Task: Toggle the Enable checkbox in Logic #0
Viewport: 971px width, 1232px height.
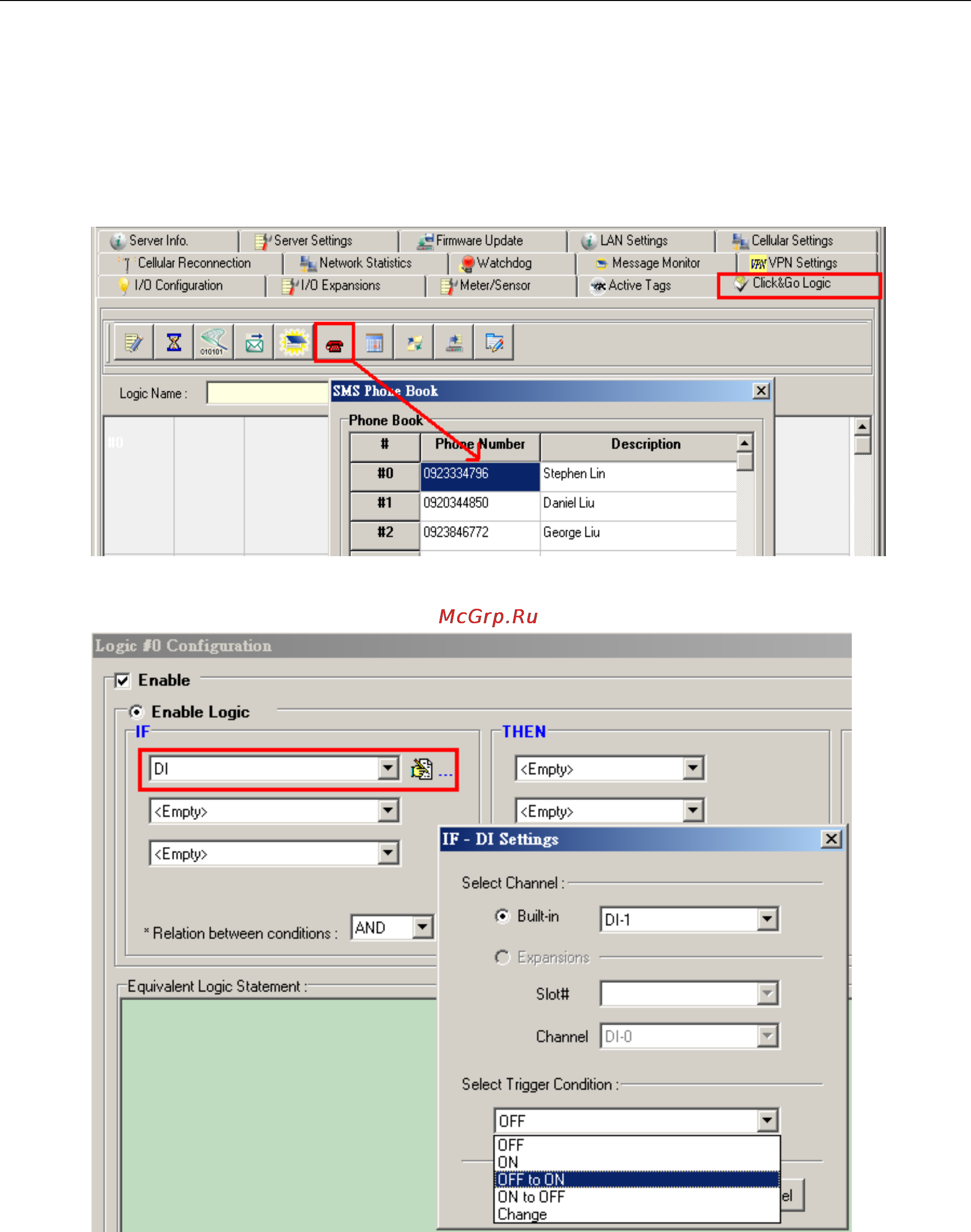Action: pos(122,680)
